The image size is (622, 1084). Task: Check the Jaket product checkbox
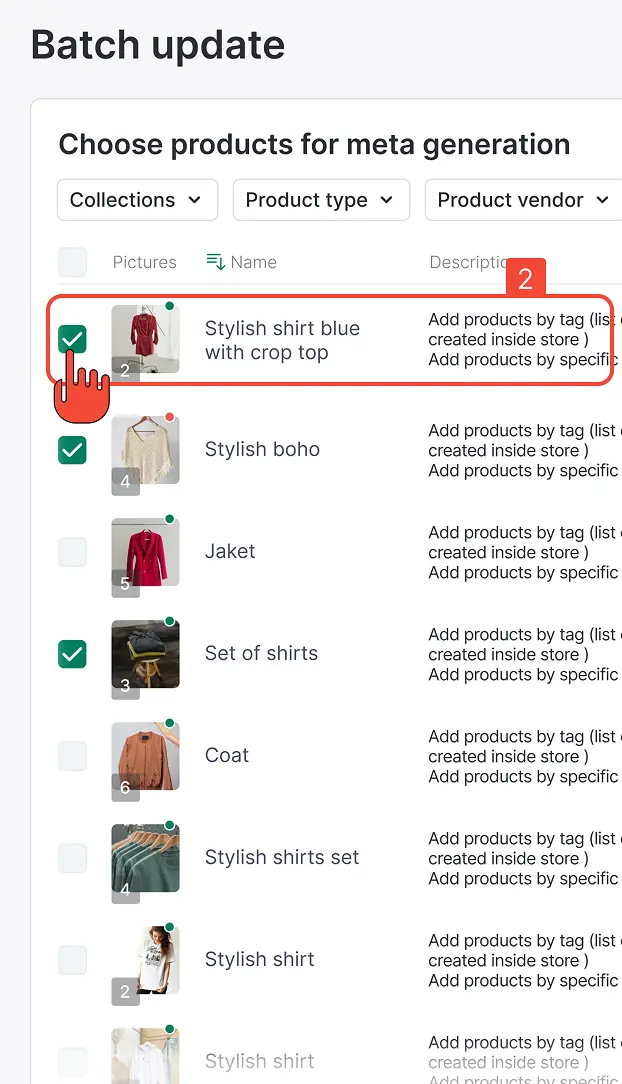pos(72,551)
